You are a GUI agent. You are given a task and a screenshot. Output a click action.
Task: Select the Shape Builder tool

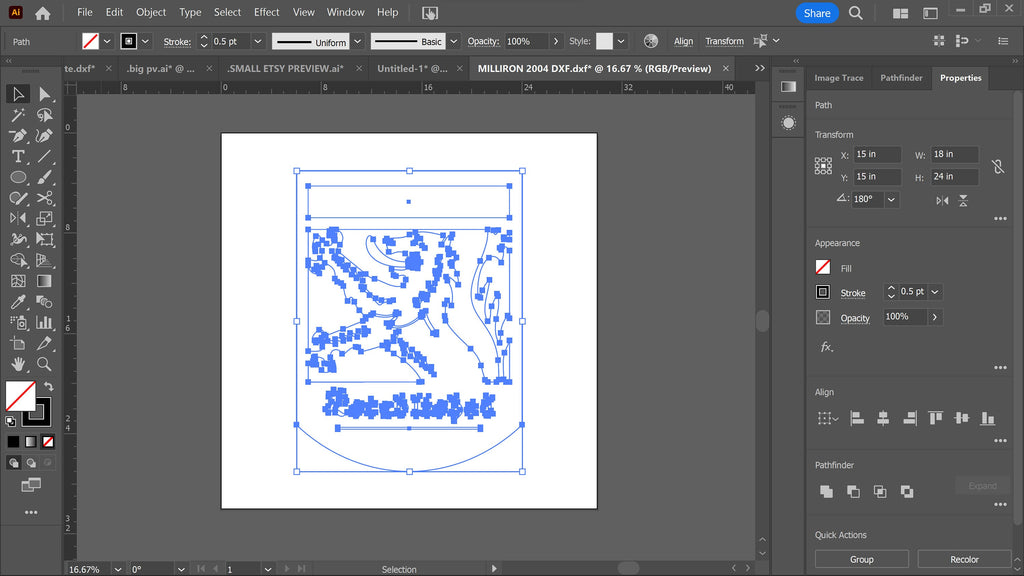[x=18, y=260]
